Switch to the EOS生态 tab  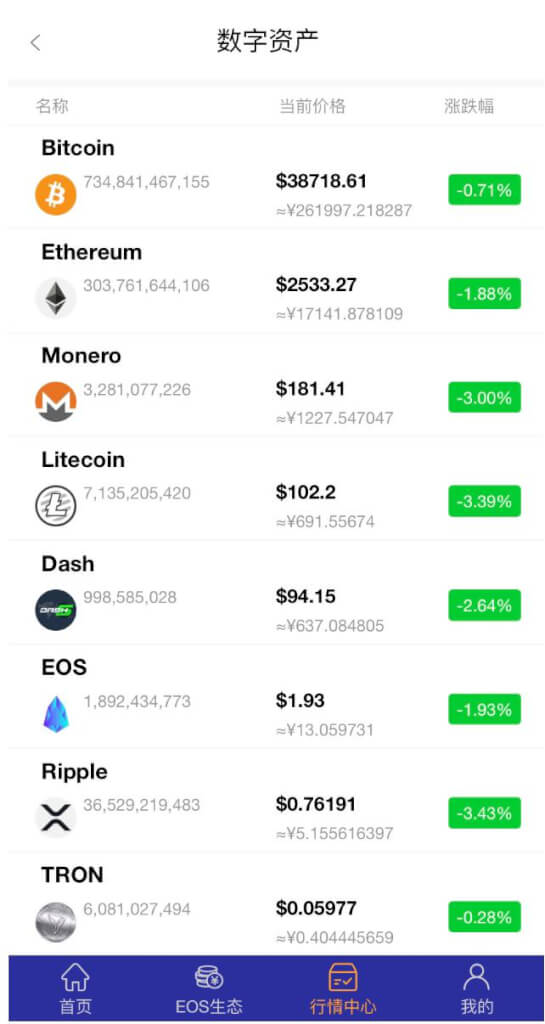pyautogui.click(x=209, y=989)
